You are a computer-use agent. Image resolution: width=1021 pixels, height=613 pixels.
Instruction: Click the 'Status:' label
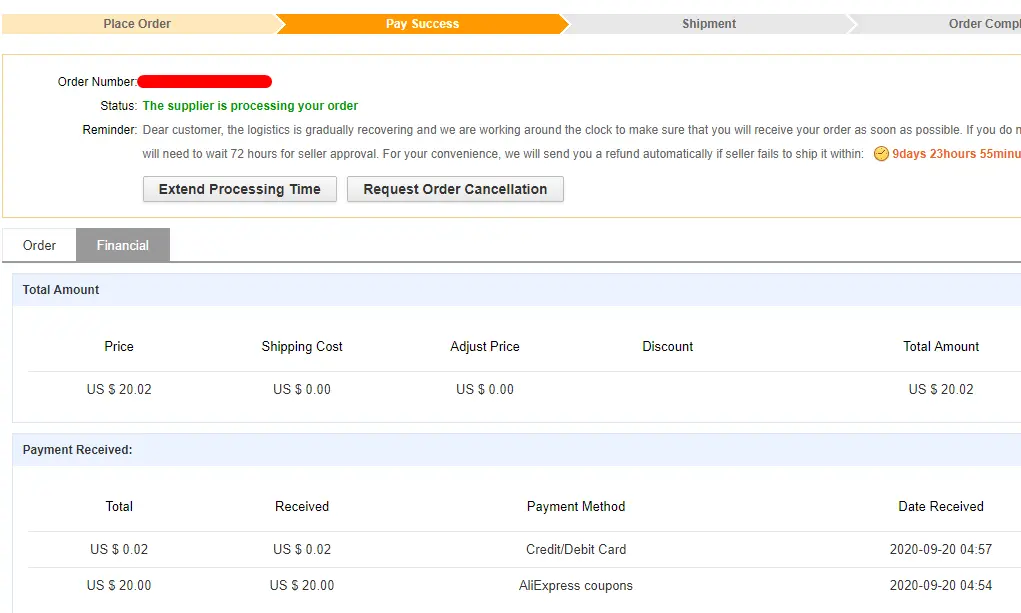pyautogui.click(x=119, y=106)
